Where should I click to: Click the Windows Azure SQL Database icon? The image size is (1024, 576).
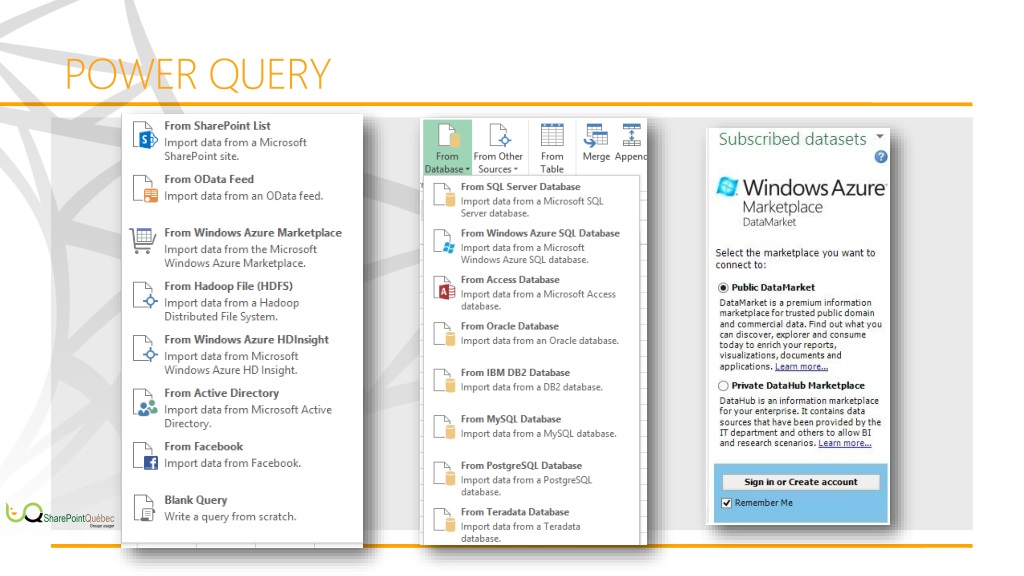tap(444, 242)
